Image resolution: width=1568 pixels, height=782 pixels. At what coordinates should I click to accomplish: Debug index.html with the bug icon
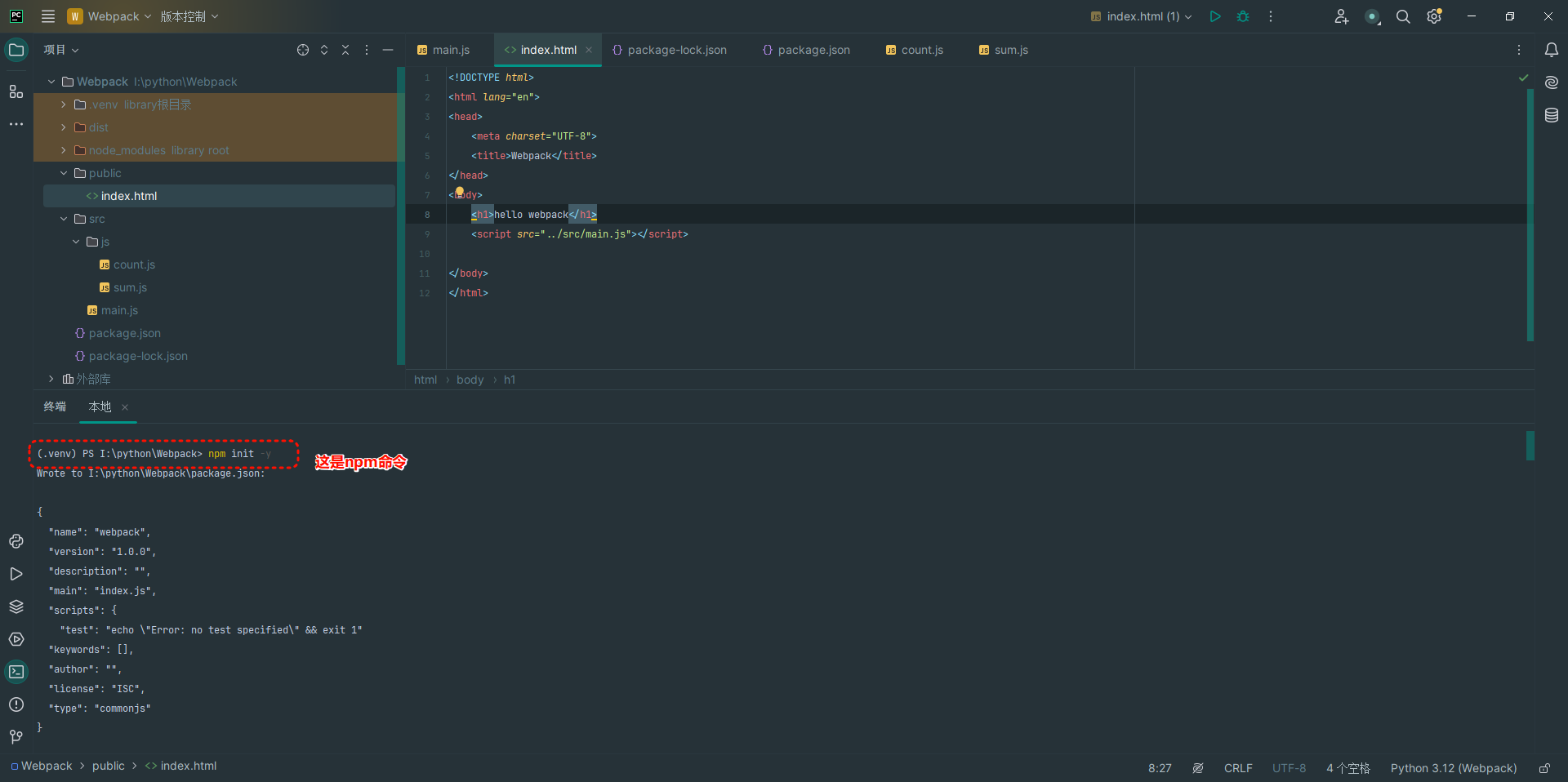point(1243,16)
